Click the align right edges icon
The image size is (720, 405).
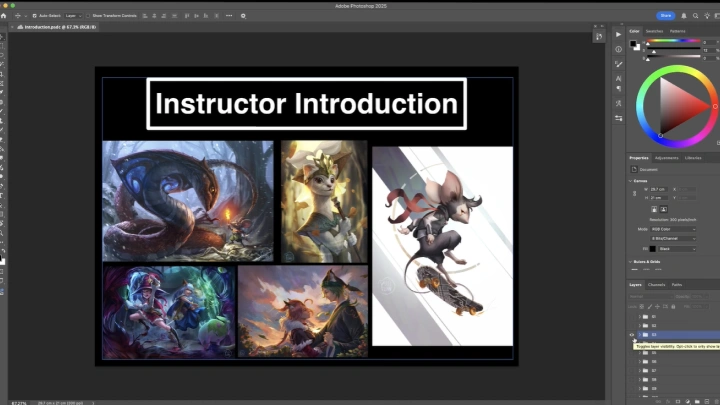click(x=163, y=16)
